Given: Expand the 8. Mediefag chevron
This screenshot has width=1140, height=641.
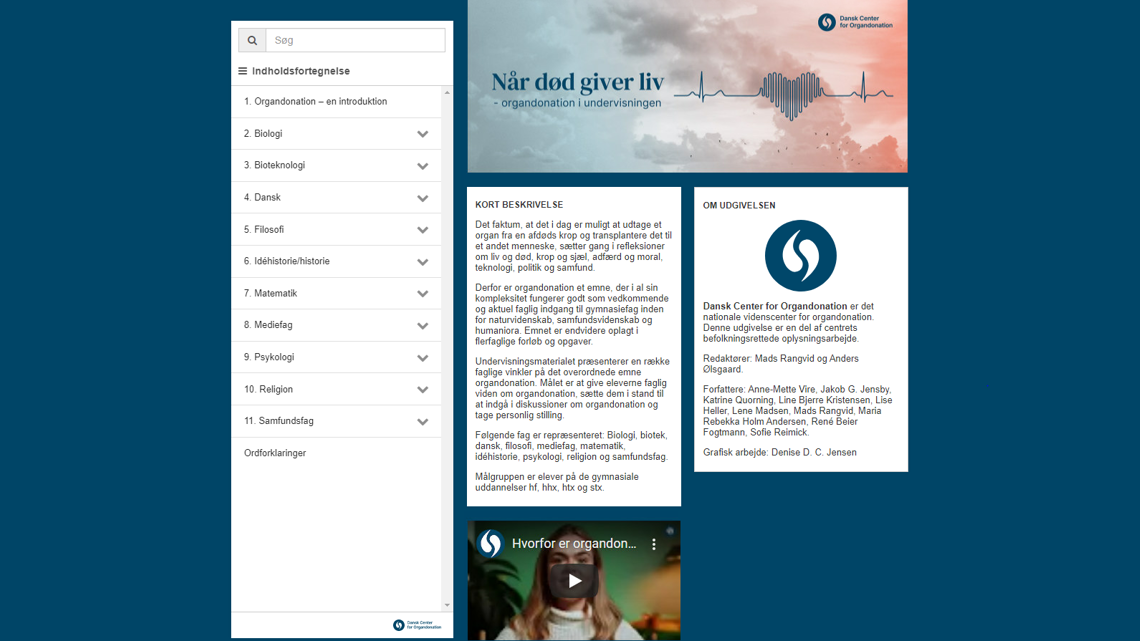Looking at the screenshot, I should tap(422, 326).
